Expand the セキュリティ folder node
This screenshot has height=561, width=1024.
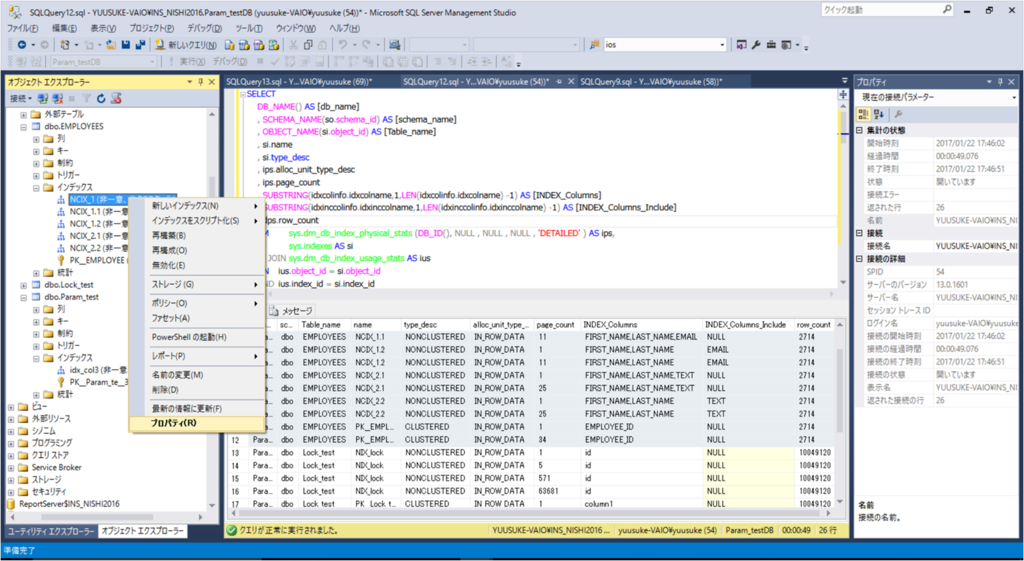pos(11,492)
